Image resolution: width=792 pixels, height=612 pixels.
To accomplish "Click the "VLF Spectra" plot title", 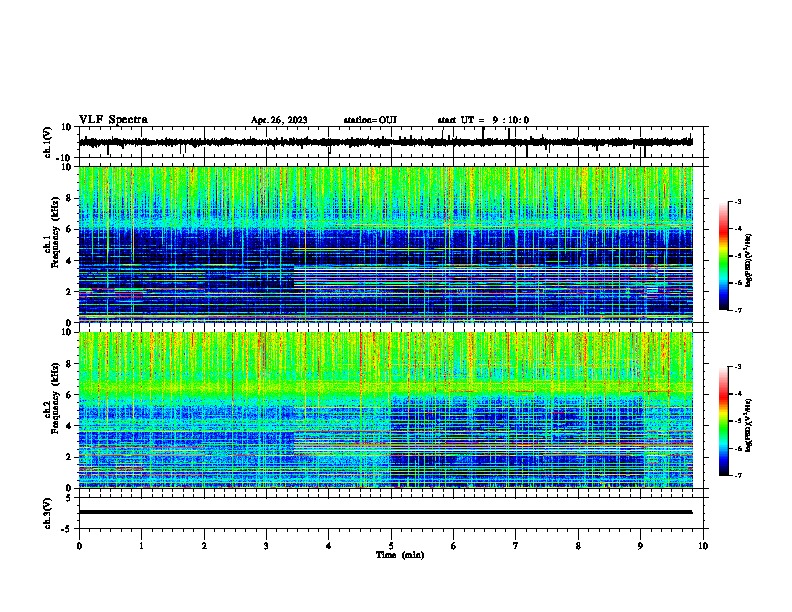I will coord(113,120).
